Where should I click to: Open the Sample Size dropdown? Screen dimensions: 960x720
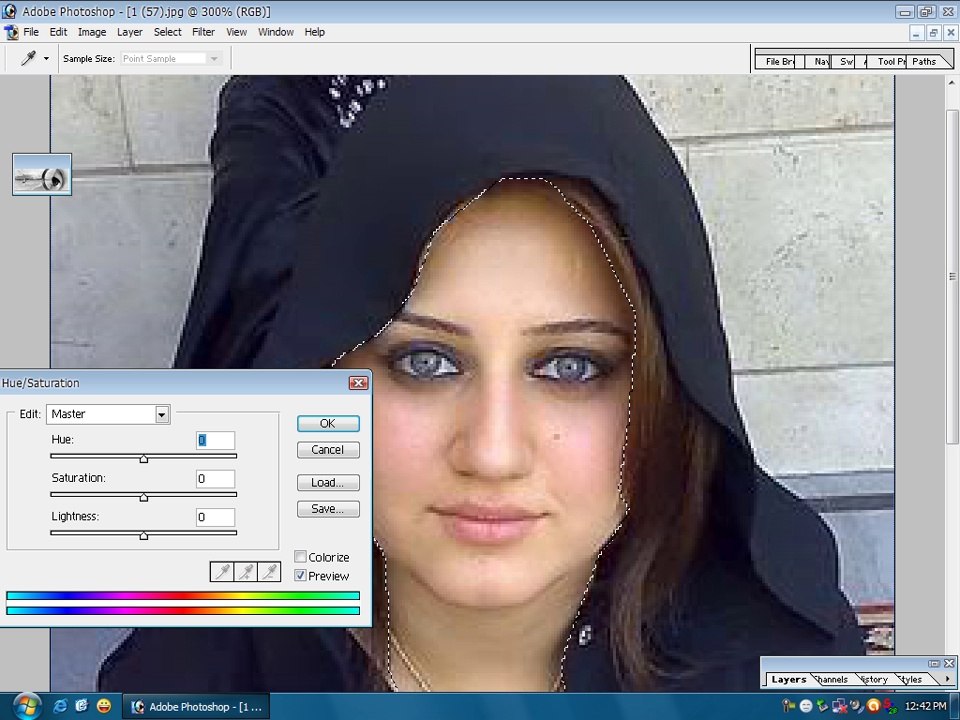pyautogui.click(x=170, y=59)
